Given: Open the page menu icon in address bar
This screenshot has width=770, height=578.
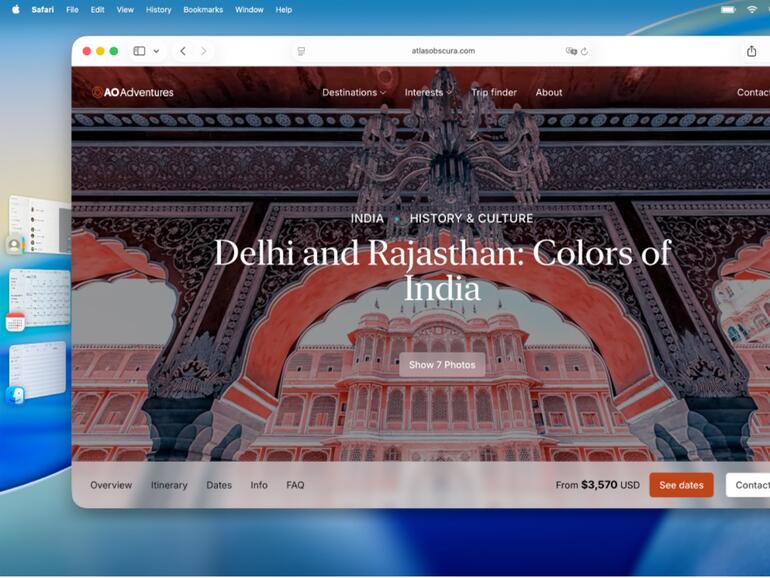Looking at the screenshot, I should coord(301,51).
